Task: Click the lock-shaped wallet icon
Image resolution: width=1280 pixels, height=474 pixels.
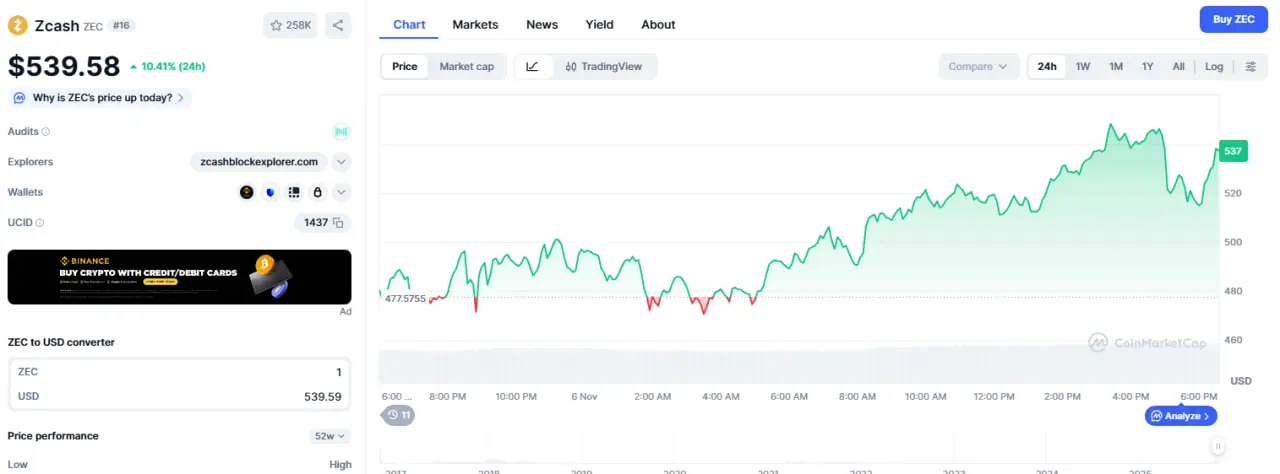Action: 317,192
